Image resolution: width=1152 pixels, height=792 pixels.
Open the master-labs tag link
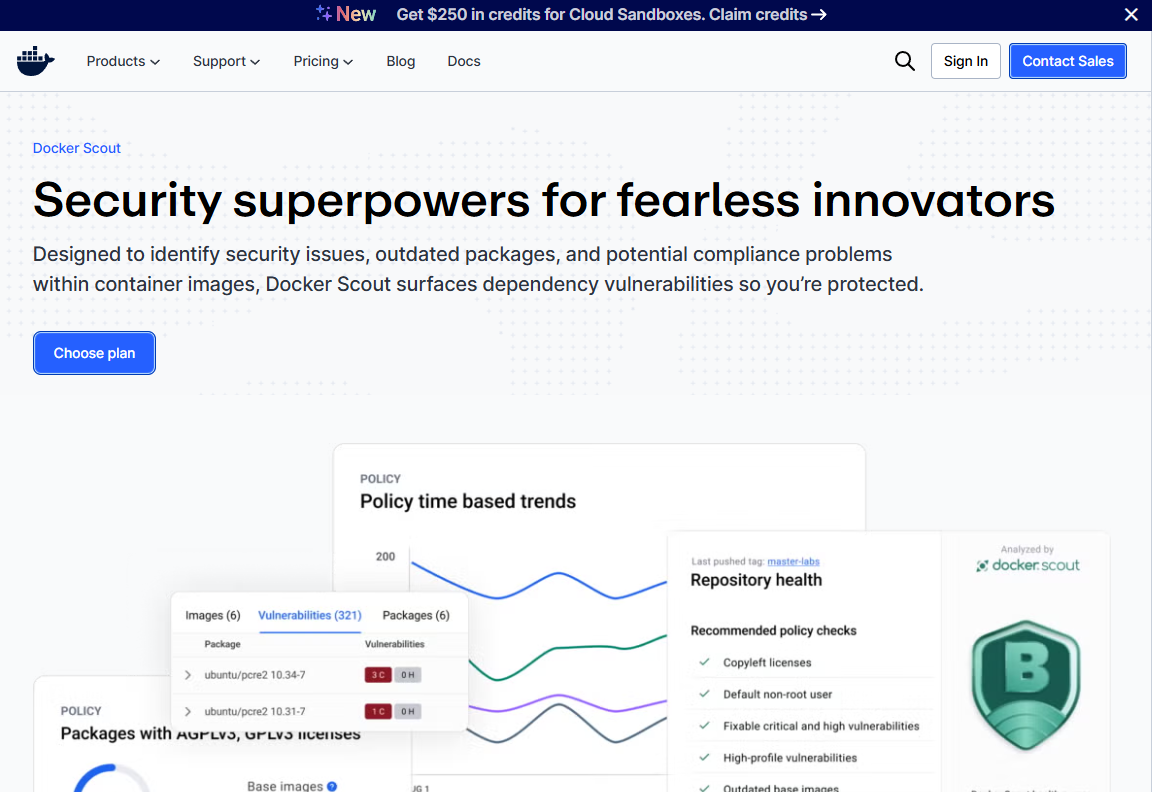(793, 561)
